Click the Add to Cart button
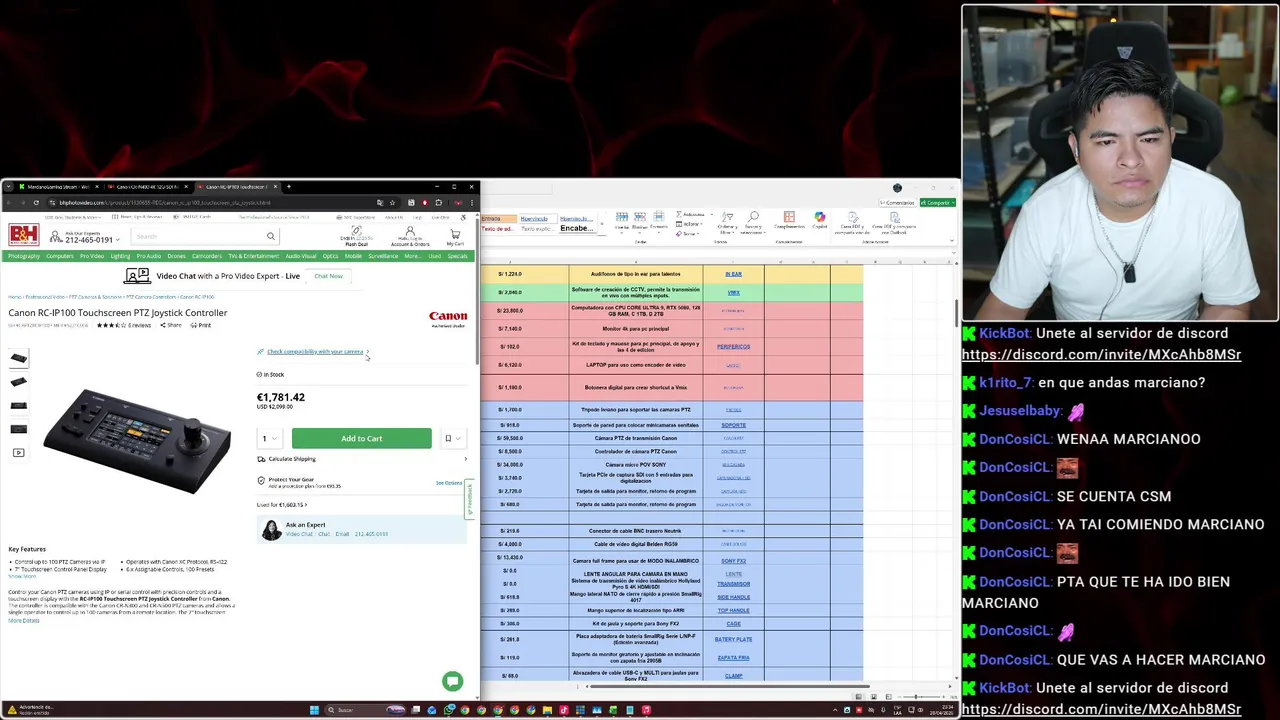This screenshot has height=720, width=1280. click(362, 438)
